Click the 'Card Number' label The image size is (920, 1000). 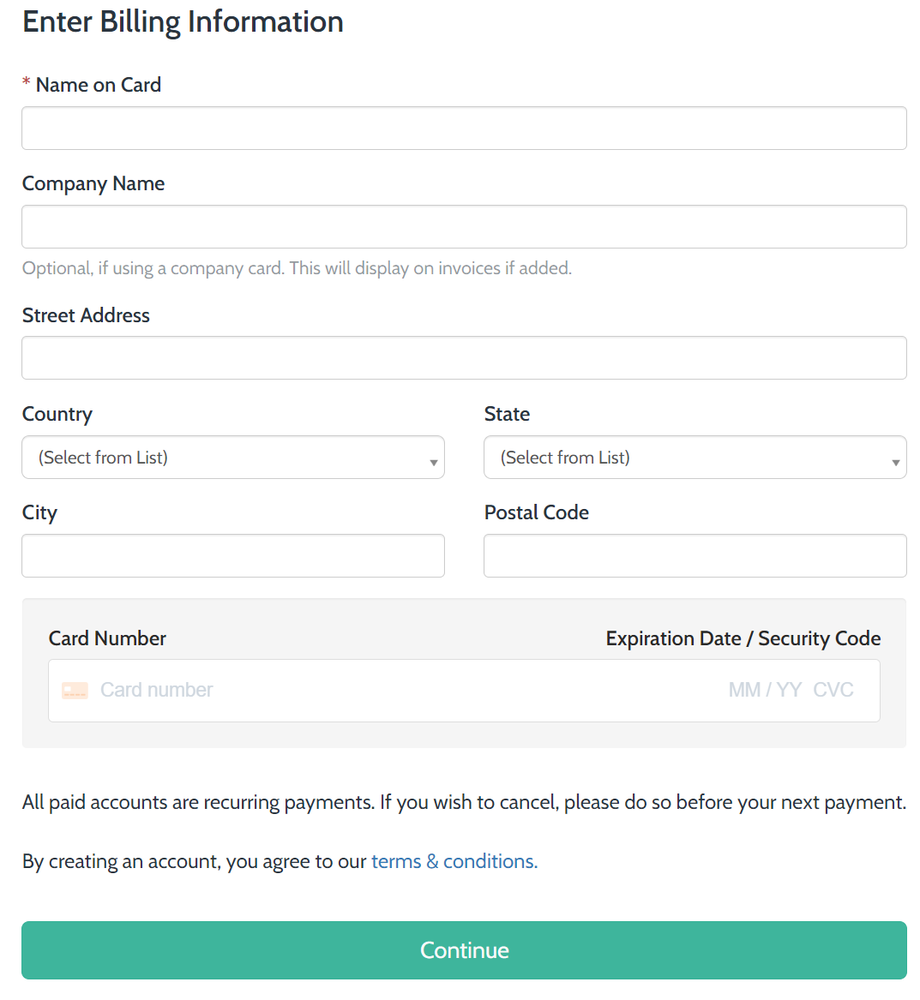[107, 638]
